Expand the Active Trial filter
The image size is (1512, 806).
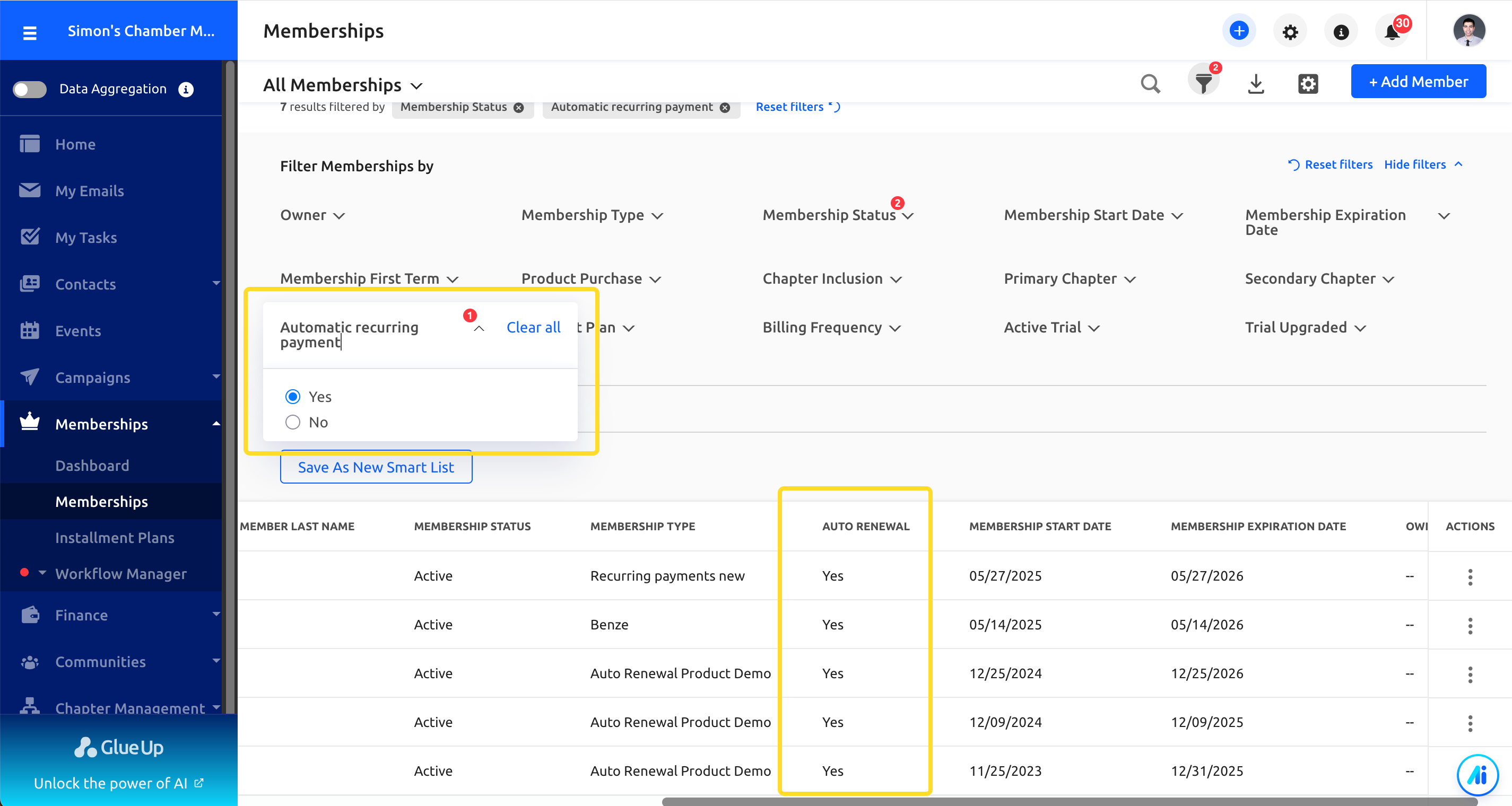pos(1052,327)
